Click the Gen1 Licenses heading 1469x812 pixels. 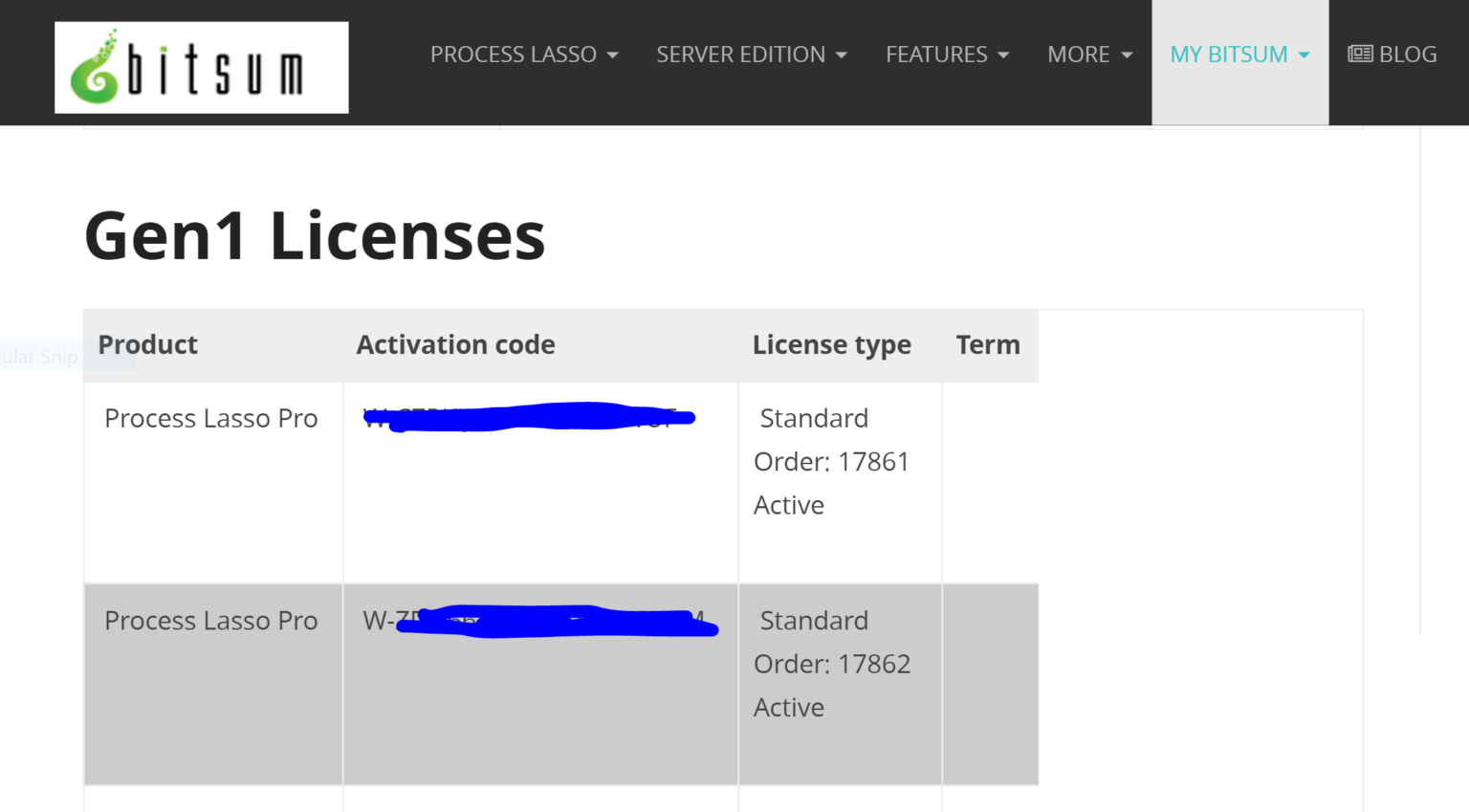tap(314, 234)
